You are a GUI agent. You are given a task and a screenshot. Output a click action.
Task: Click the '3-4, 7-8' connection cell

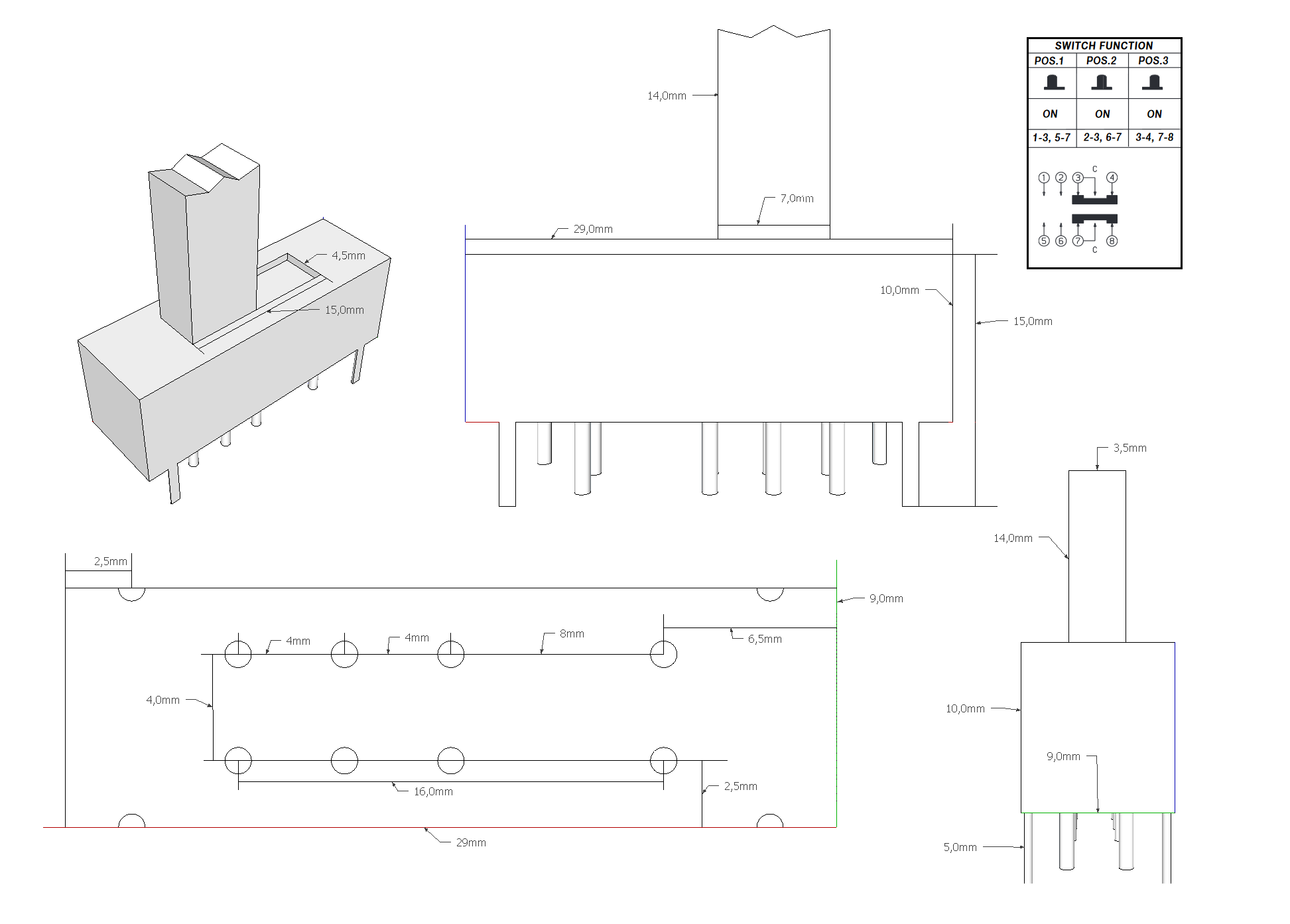tap(1154, 137)
